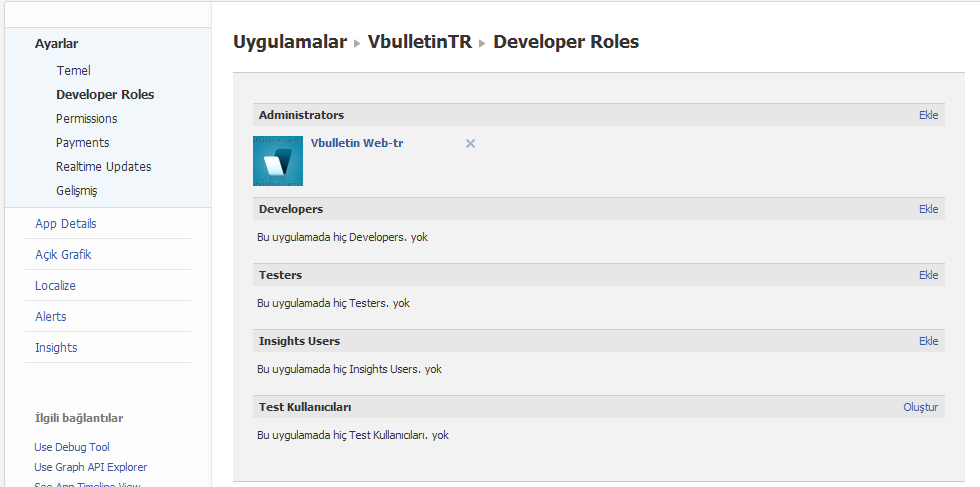Expand the App Details section
The height and width of the screenshot is (487, 980).
click(x=65, y=224)
